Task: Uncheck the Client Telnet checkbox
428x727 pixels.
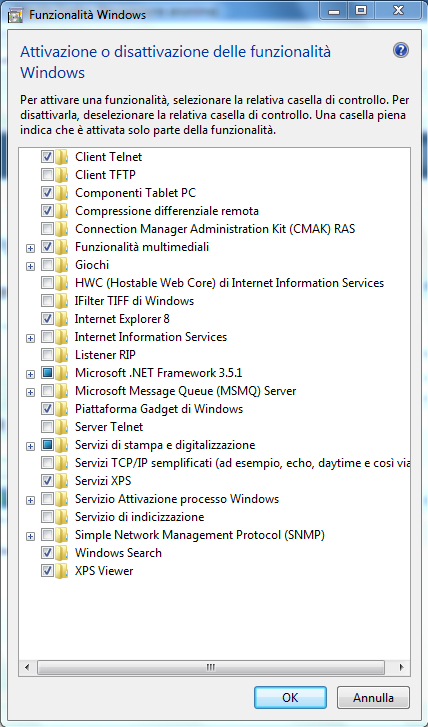Action: (x=47, y=157)
